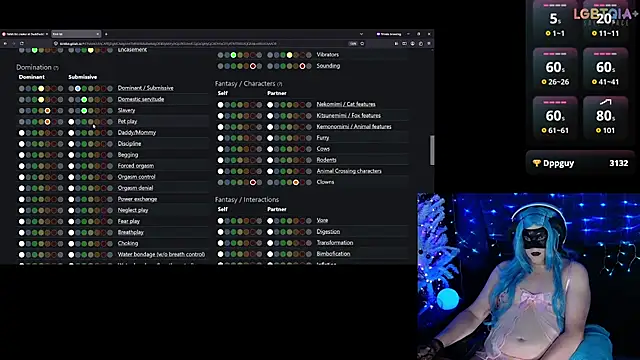Open the Animal Crossing characters link
Viewport: 640px width, 360px height.
click(349, 171)
